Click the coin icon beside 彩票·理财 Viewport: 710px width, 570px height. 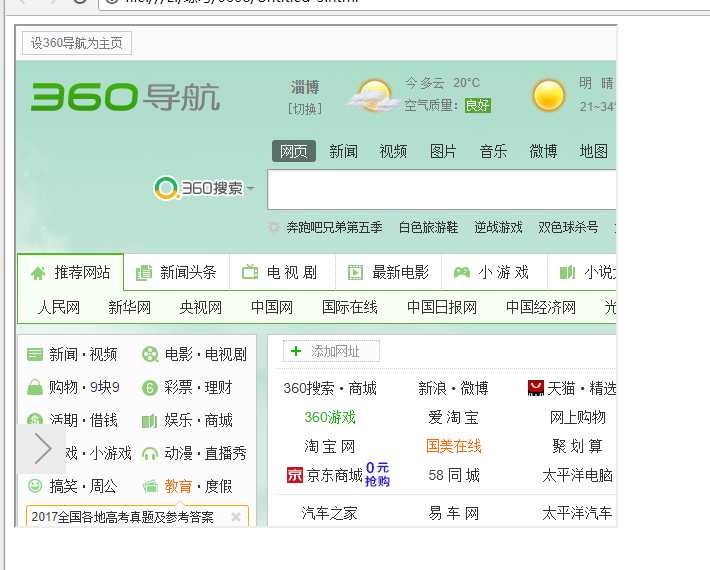(150, 388)
